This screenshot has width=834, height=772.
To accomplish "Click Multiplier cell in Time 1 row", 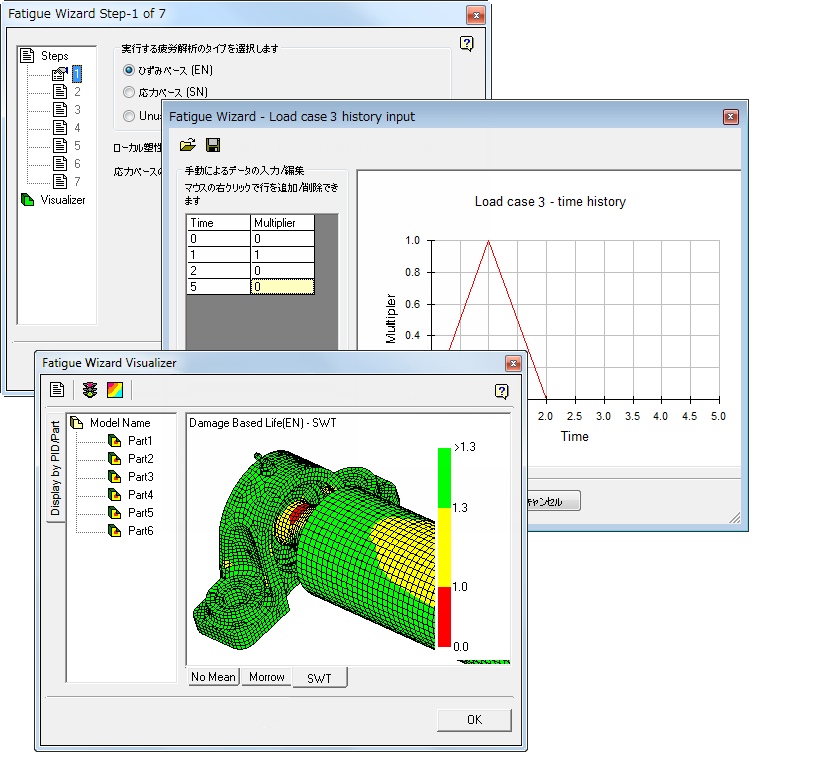I will (x=282, y=254).
